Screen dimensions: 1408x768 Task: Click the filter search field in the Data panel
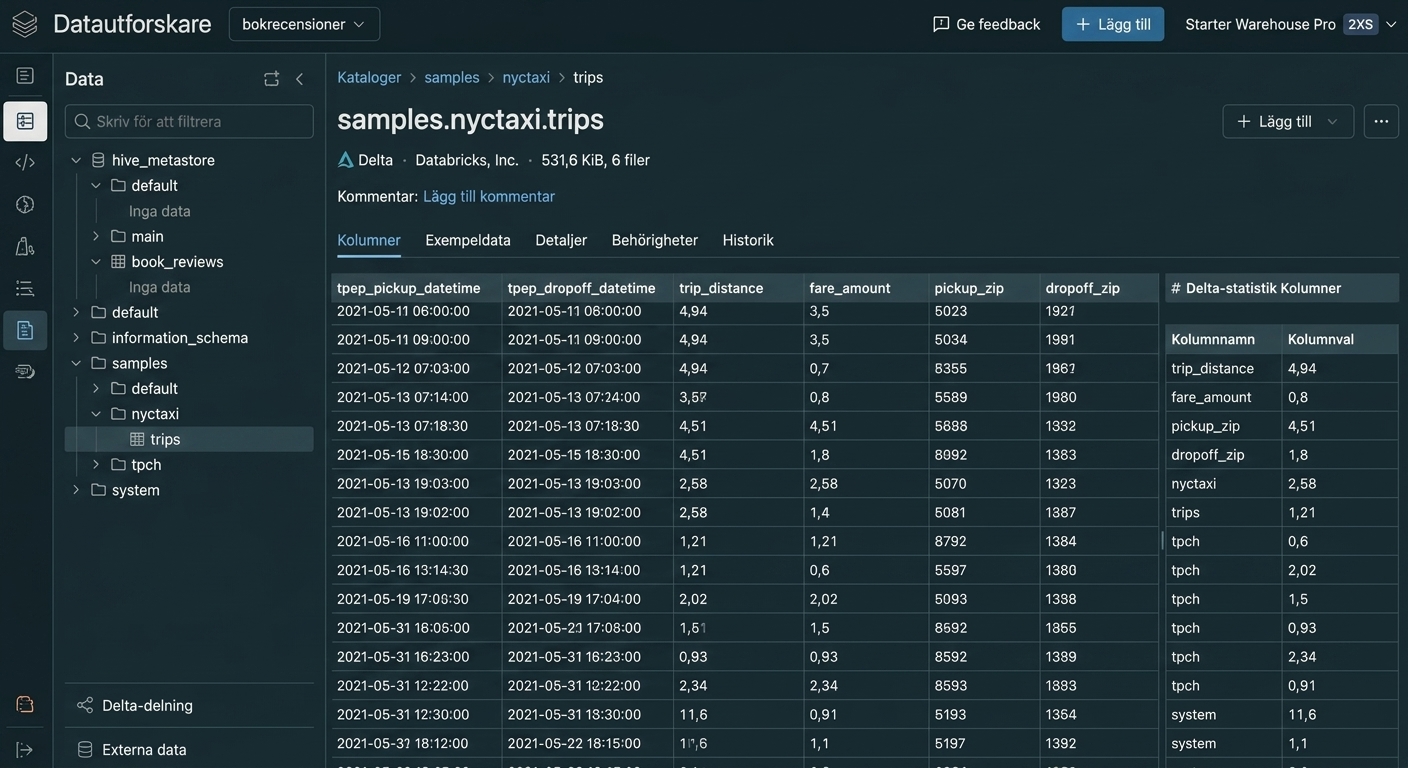[x=189, y=121]
